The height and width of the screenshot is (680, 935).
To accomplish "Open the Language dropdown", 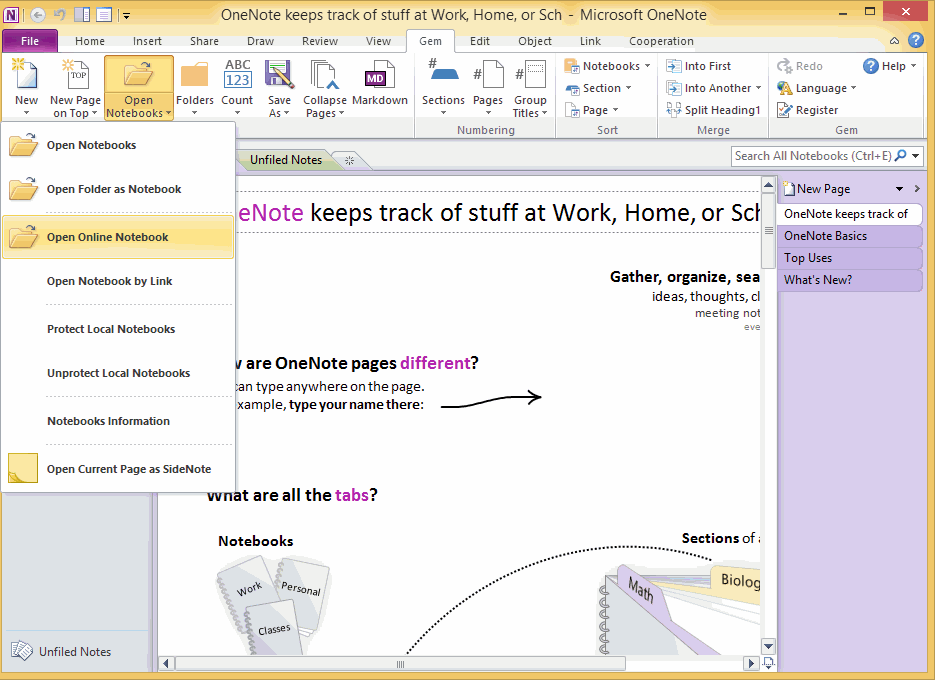I will pyautogui.click(x=854, y=88).
